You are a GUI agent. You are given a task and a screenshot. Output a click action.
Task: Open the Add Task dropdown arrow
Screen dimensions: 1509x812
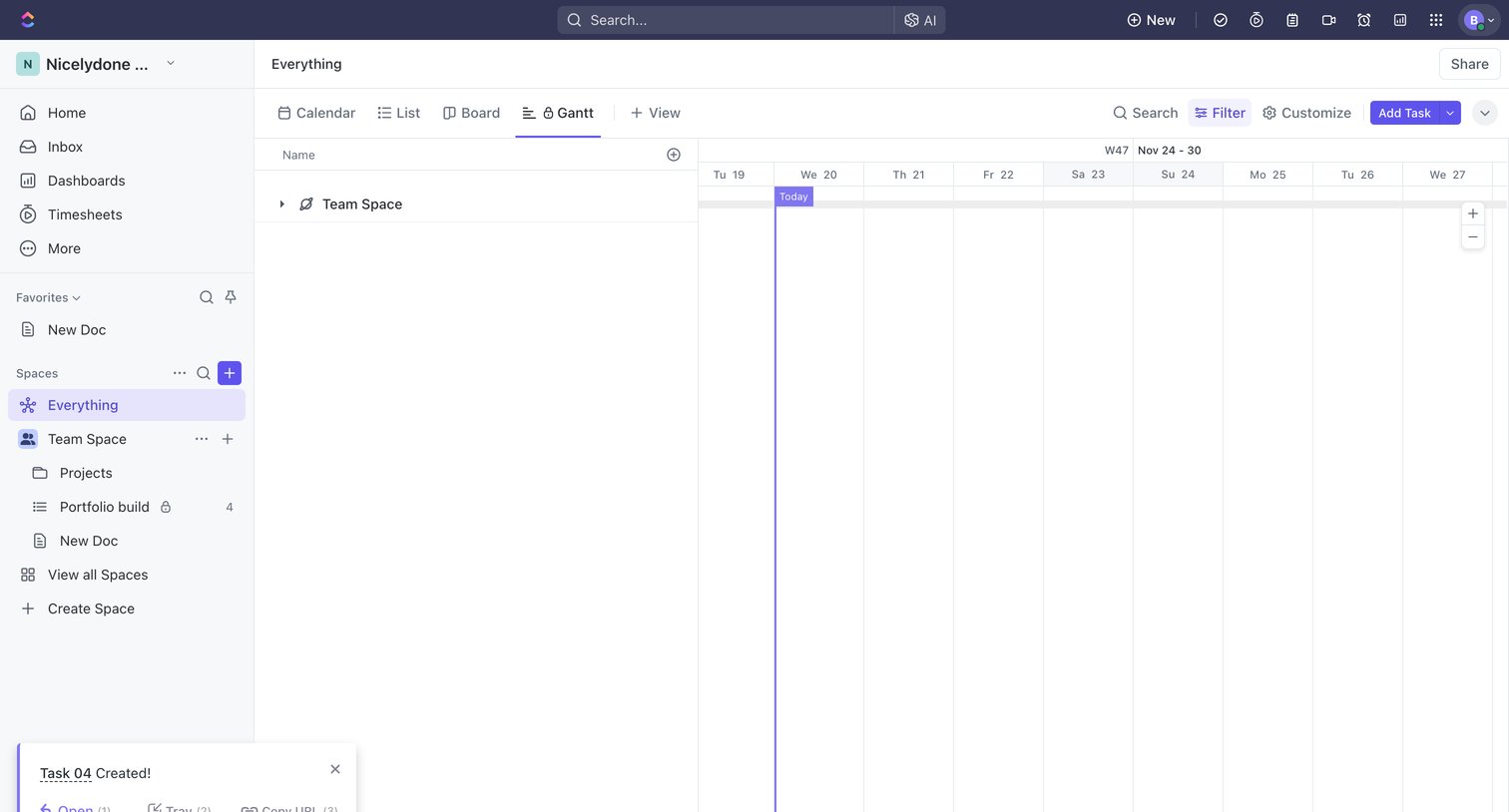1450,113
